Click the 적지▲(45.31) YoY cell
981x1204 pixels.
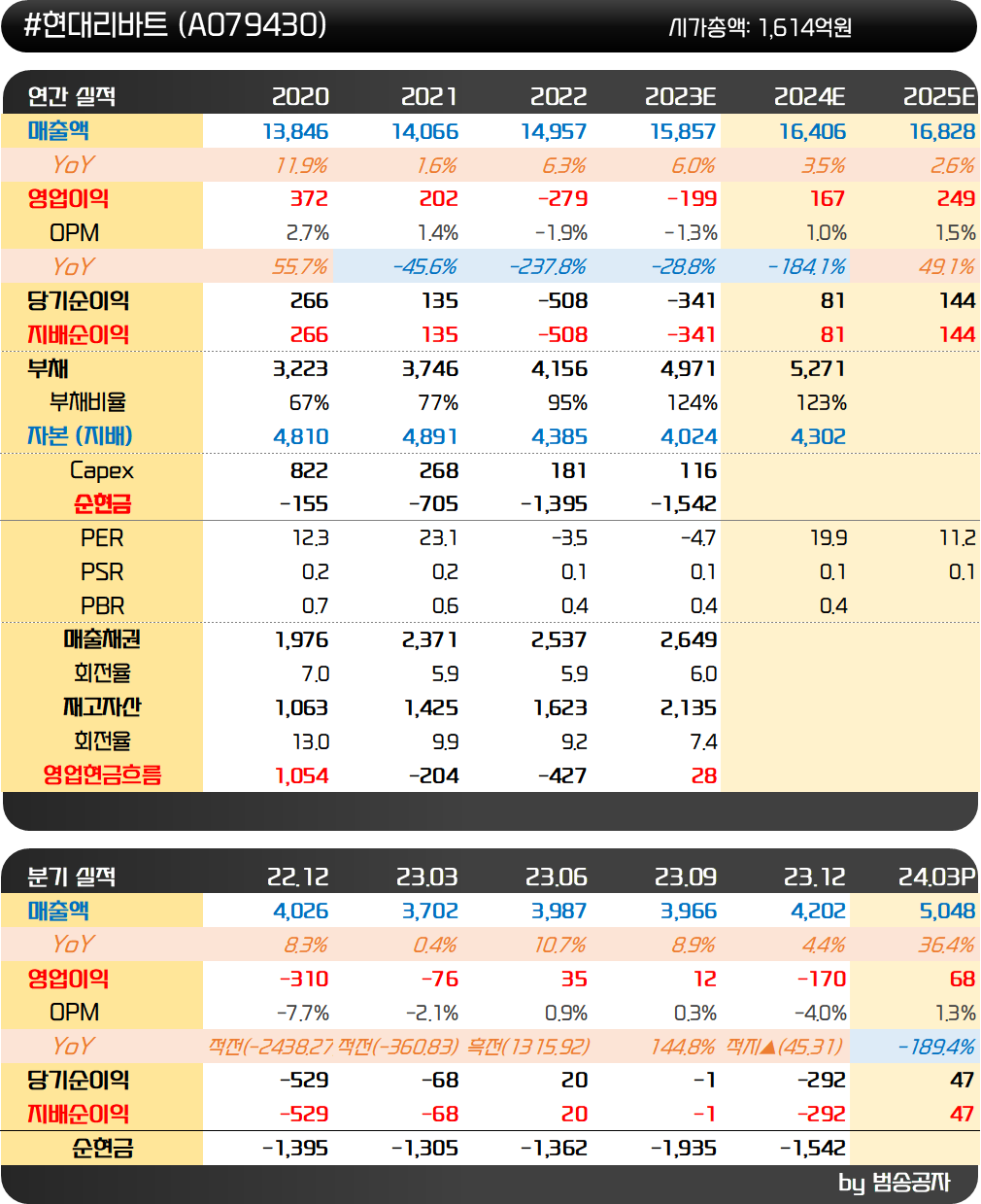(x=786, y=1047)
